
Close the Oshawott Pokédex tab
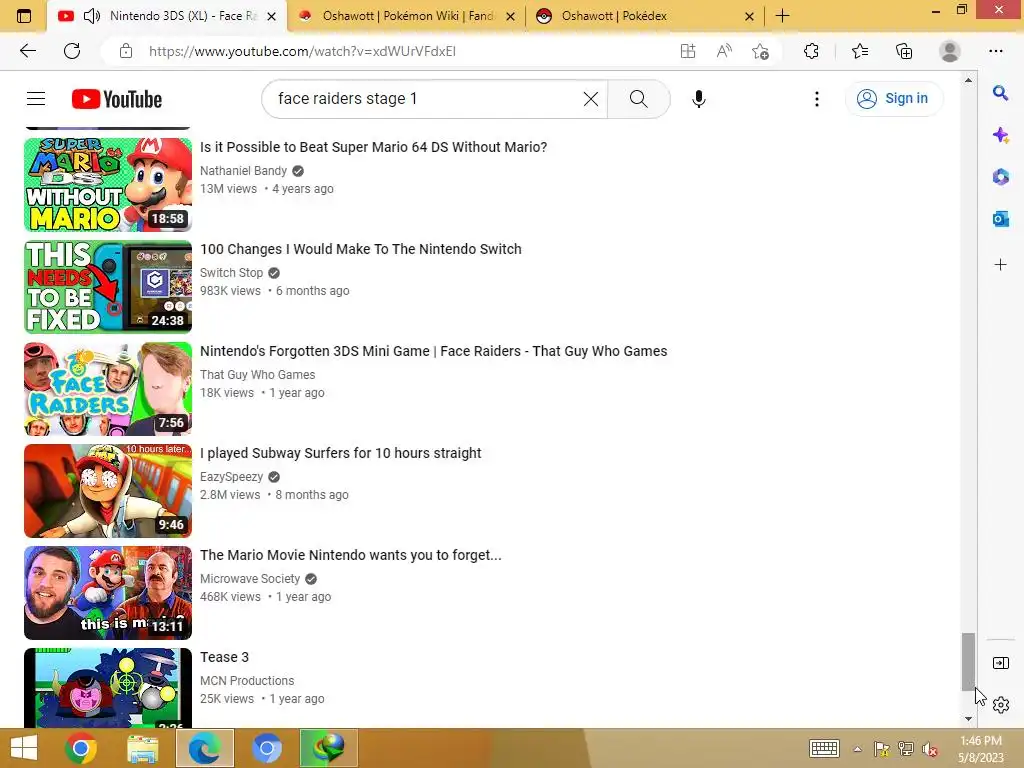pyautogui.click(x=750, y=16)
